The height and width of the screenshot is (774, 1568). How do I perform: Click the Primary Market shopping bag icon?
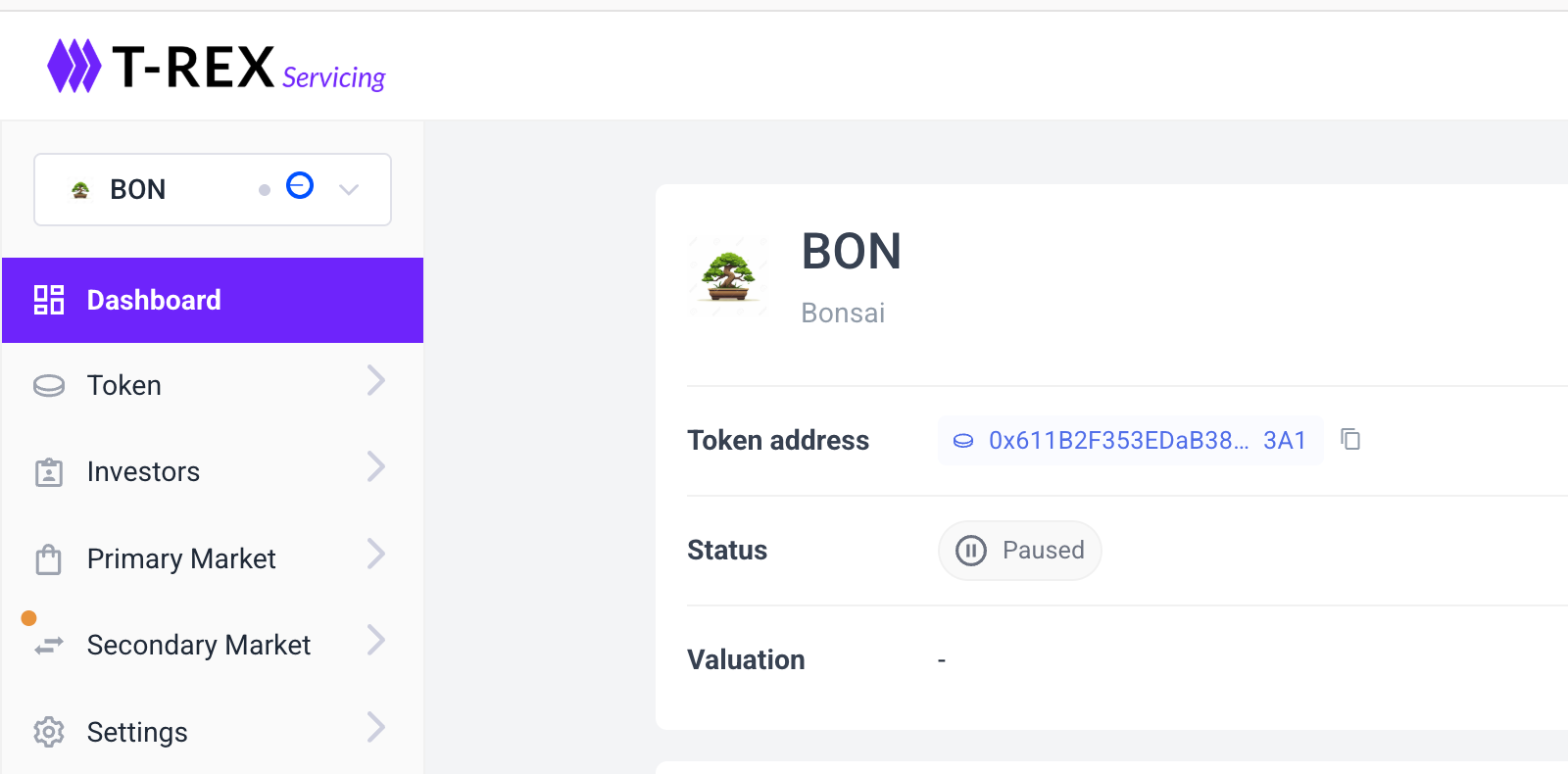point(49,559)
